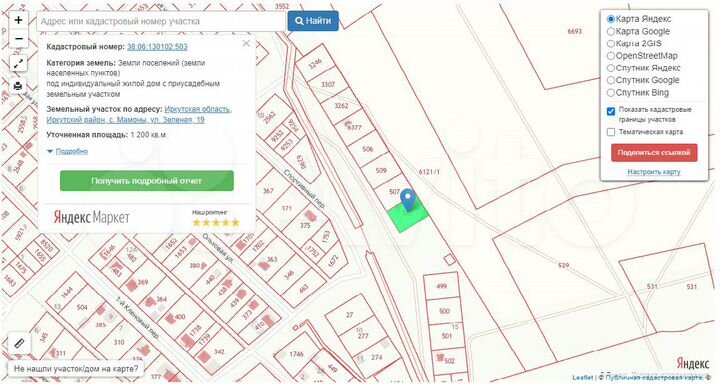Zoom out with the minus button
Image resolution: width=720 pixels, height=384 pixels.
click(18, 39)
